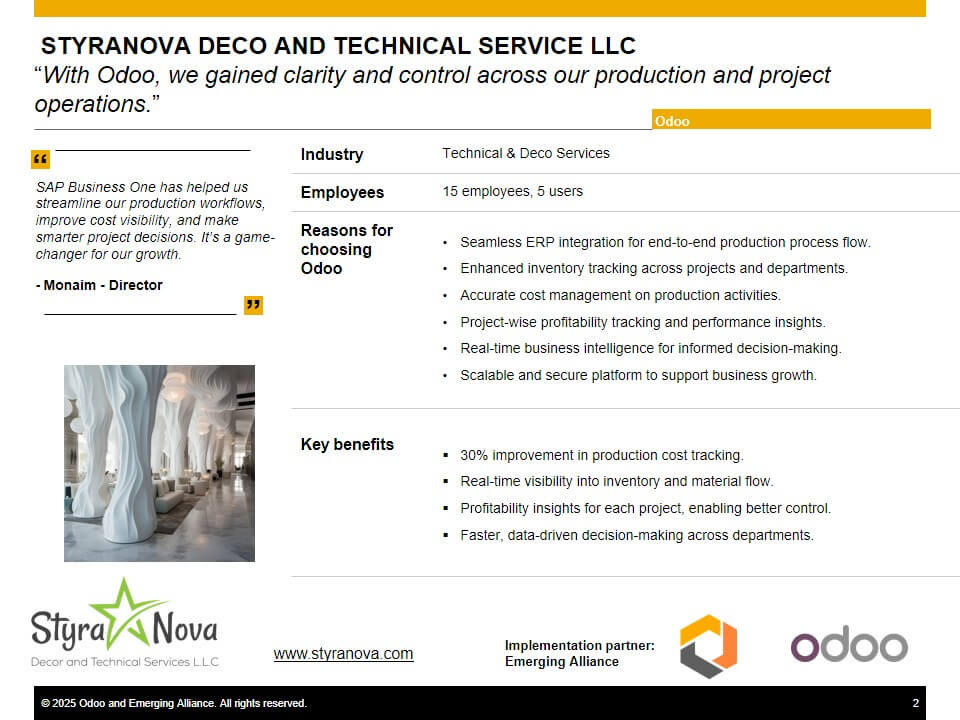This screenshot has height=720, width=960.
Task: Click the opening quotation mark icon
Action: coord(40,159)
